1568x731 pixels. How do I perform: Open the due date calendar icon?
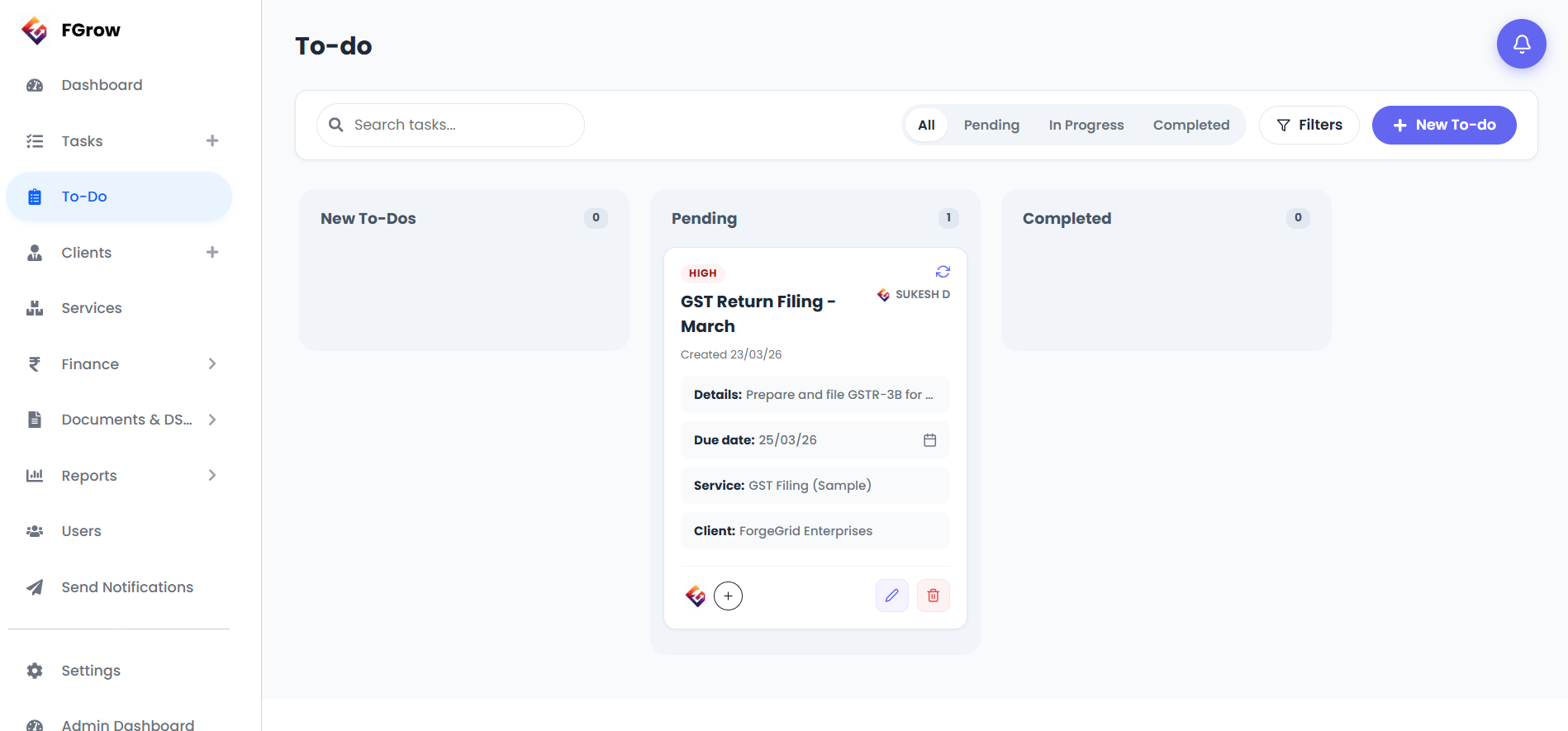click(x=929, y=440)
